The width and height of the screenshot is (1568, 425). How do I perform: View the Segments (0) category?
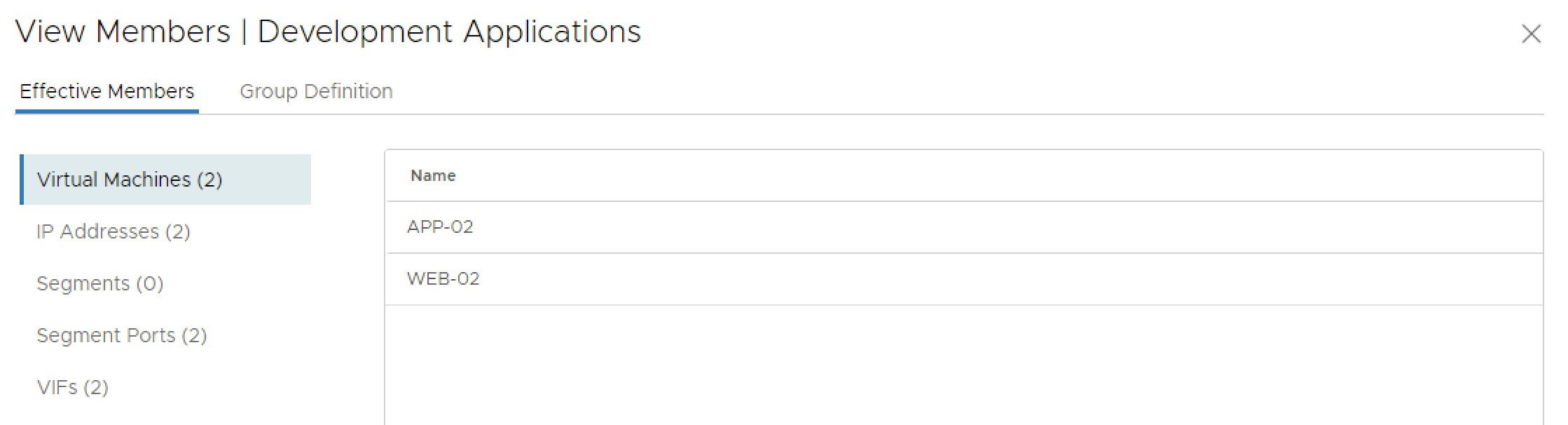(x=99, y=284)
